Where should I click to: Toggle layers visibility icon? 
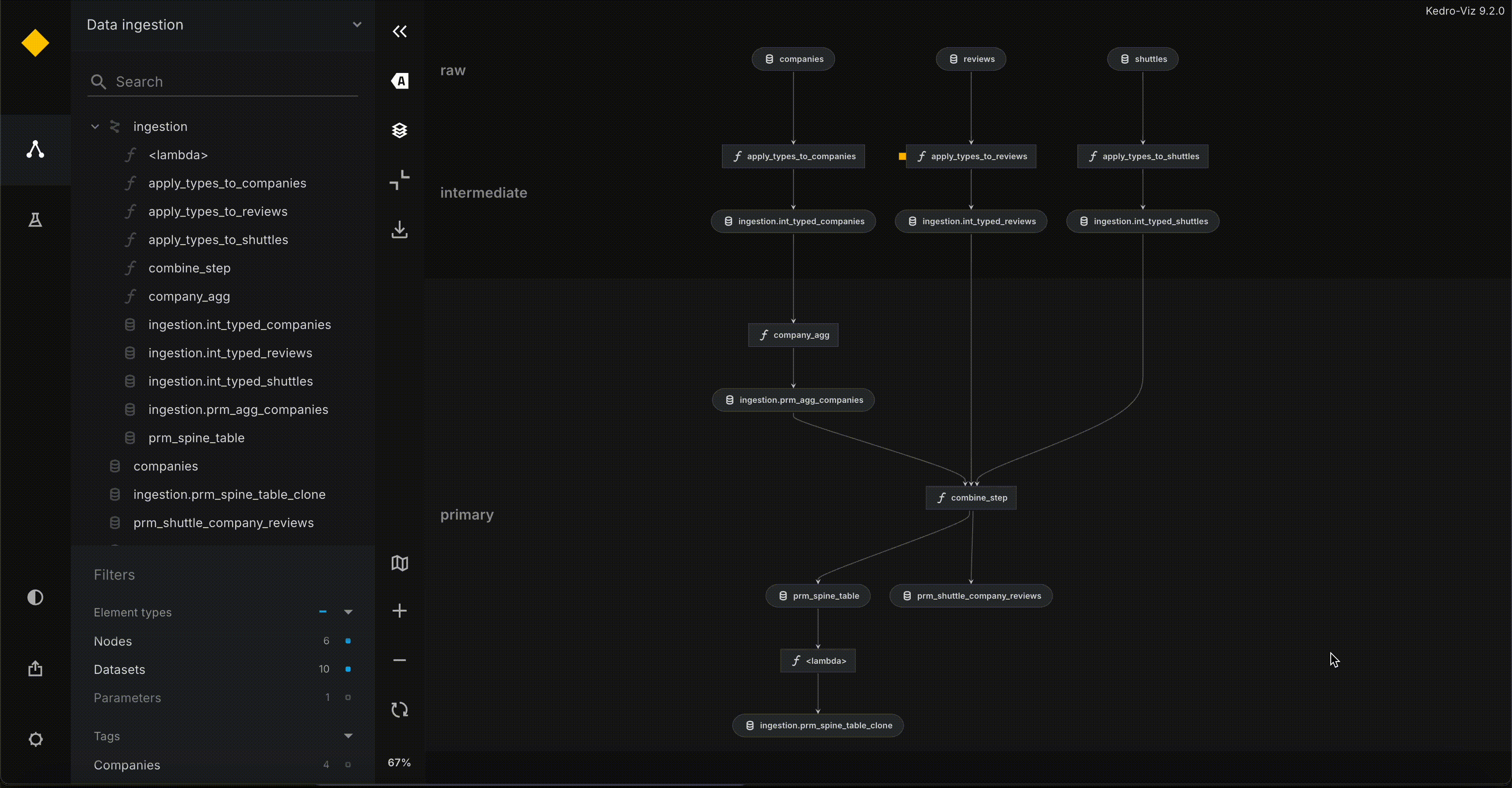(x=400, y=130)
